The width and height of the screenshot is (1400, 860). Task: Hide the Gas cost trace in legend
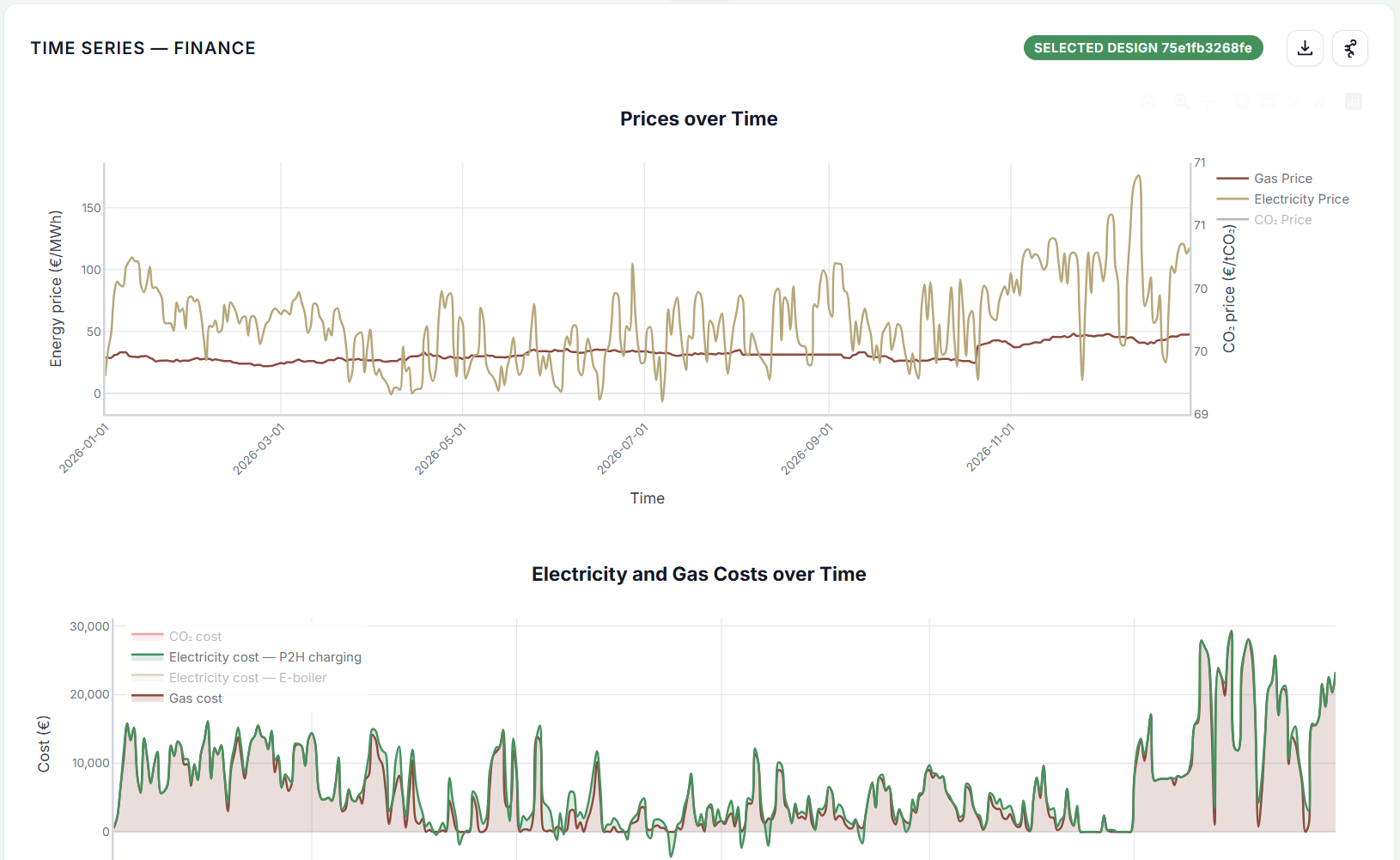[x=195, y=698]
